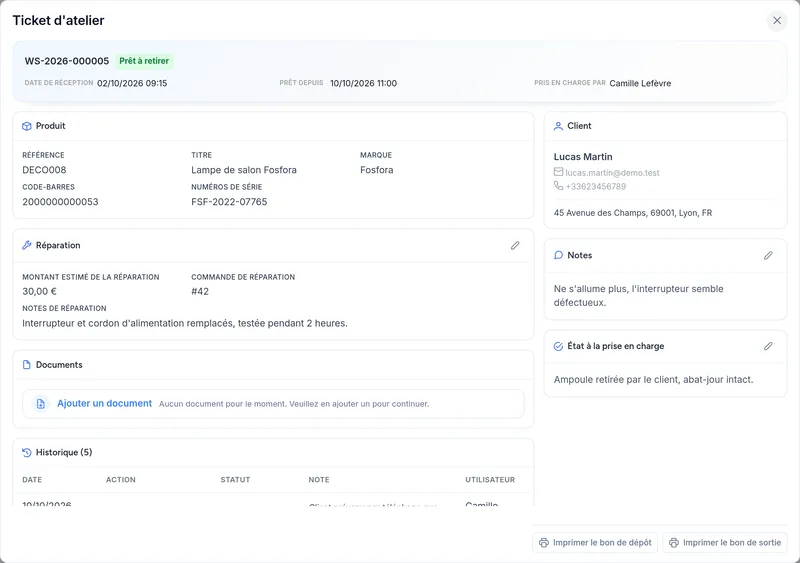
Task: Click the UTILISATEUR column header
Action: click(x=490, y=480)
